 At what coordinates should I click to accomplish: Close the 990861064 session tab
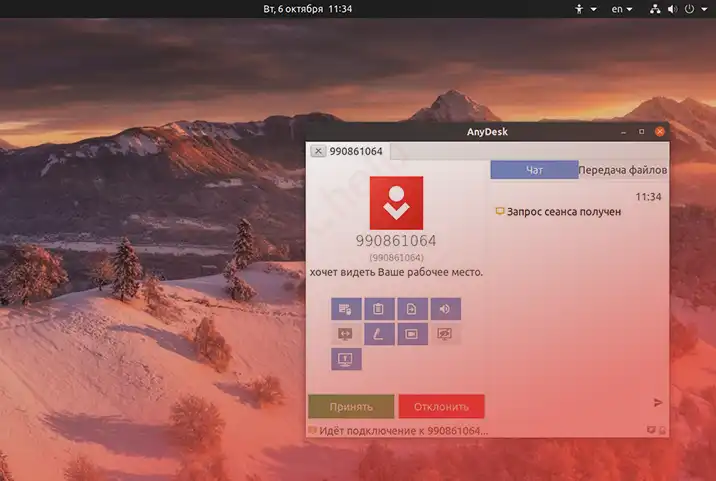318,151
